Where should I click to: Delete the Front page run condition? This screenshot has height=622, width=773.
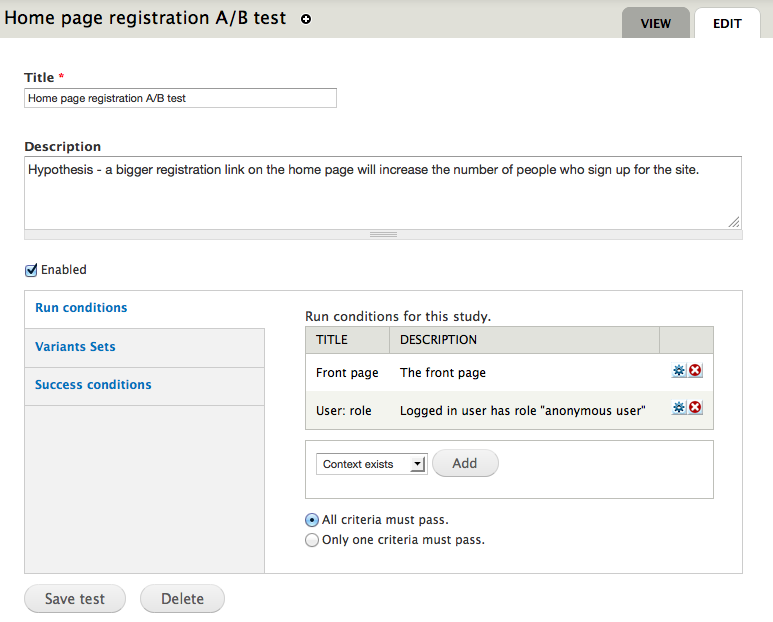pos(695,370)
